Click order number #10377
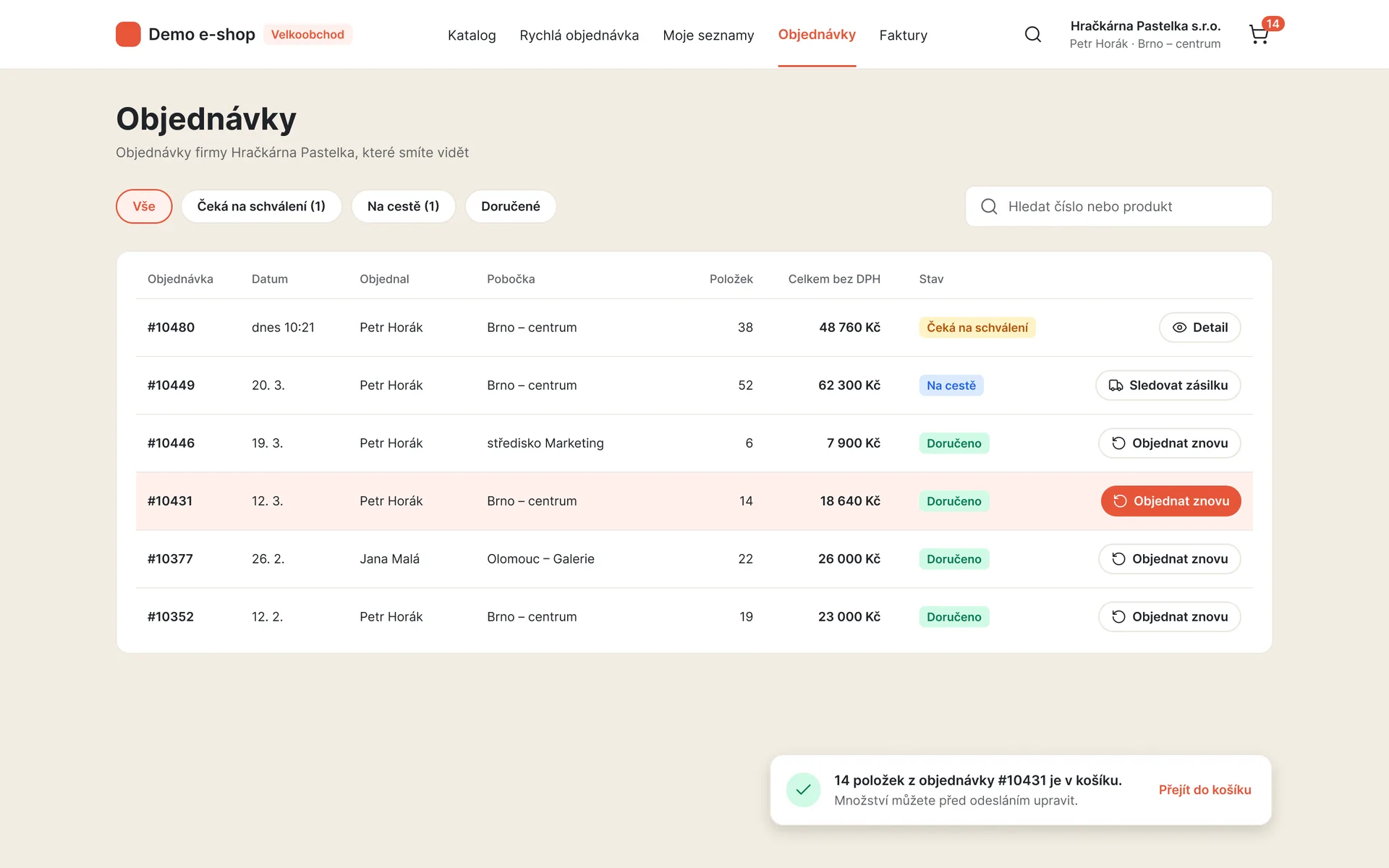This screenshot has width=1389, height=868. click(170, 559)
